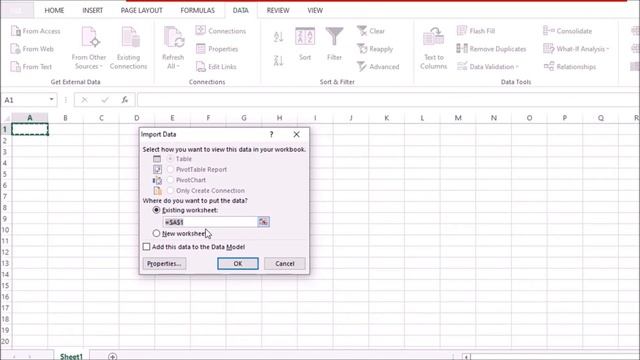Select row 15 header
The height and width of the screenshot is (360, 640).
(x=5, y=286)
